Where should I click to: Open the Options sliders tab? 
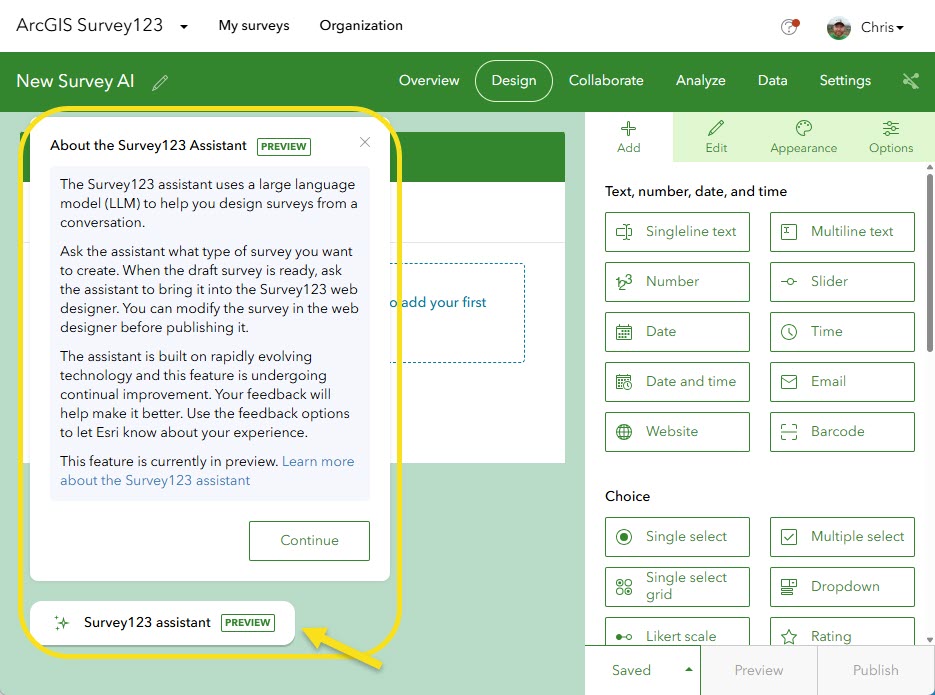click(891, 138)
